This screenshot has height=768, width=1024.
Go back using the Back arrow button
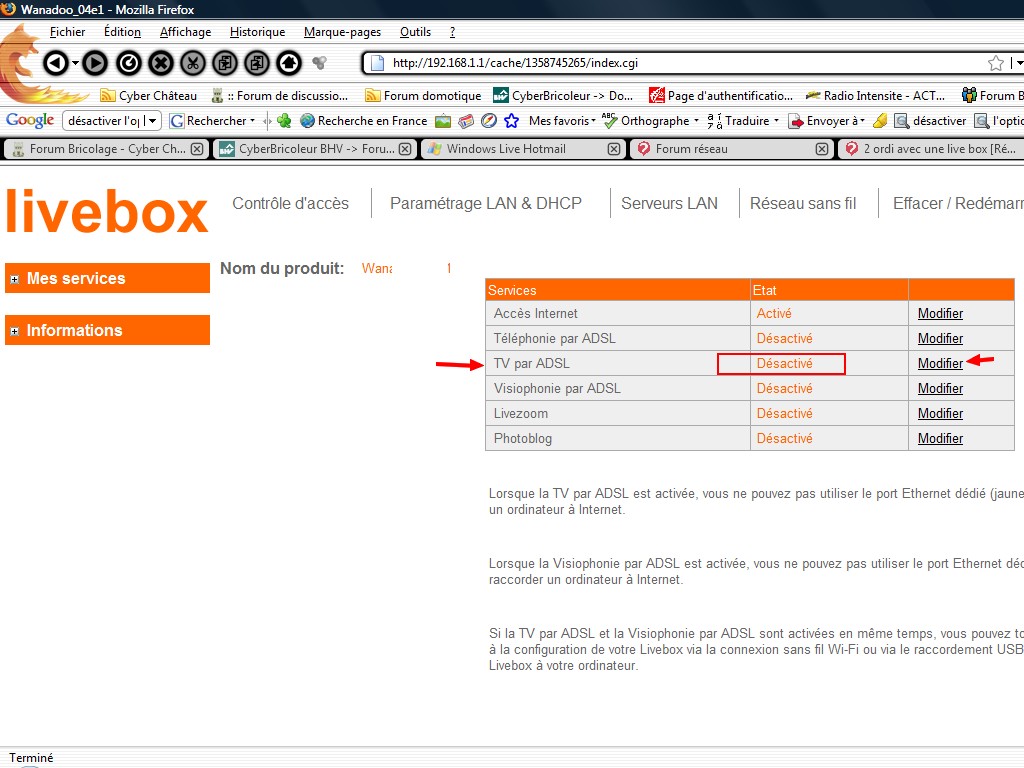click(x=56, y=63)
